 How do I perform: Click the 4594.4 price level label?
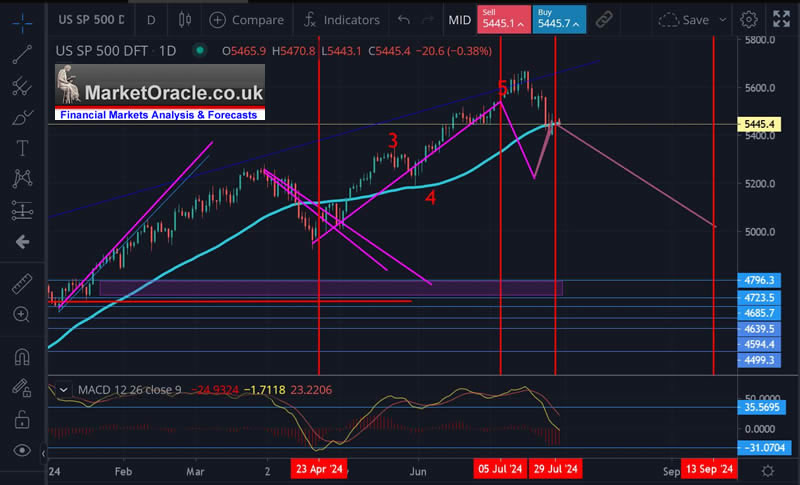click(x=759, y=345)
